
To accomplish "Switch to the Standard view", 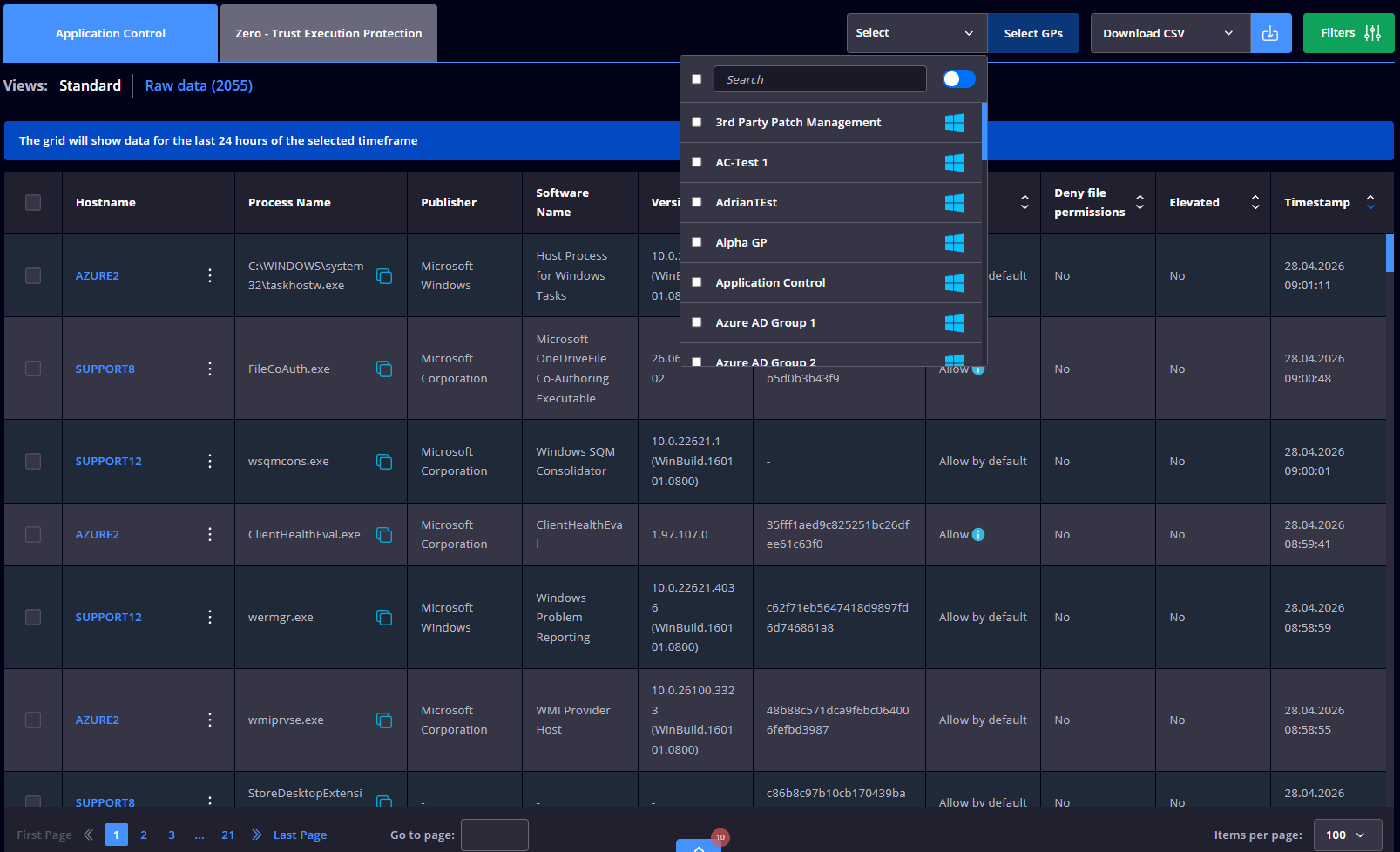I will click(90, 85).
